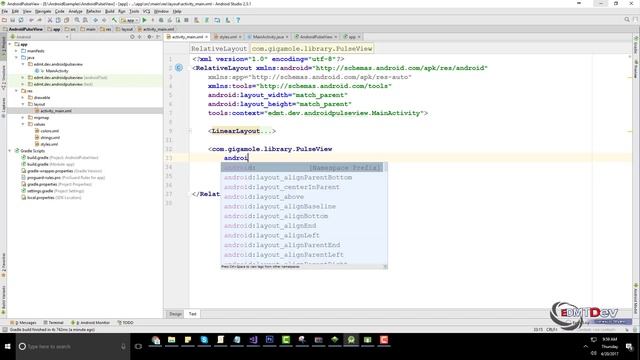The image size is (640, 360).
Task: Open the TODO tool window
Action: point(125,322)
